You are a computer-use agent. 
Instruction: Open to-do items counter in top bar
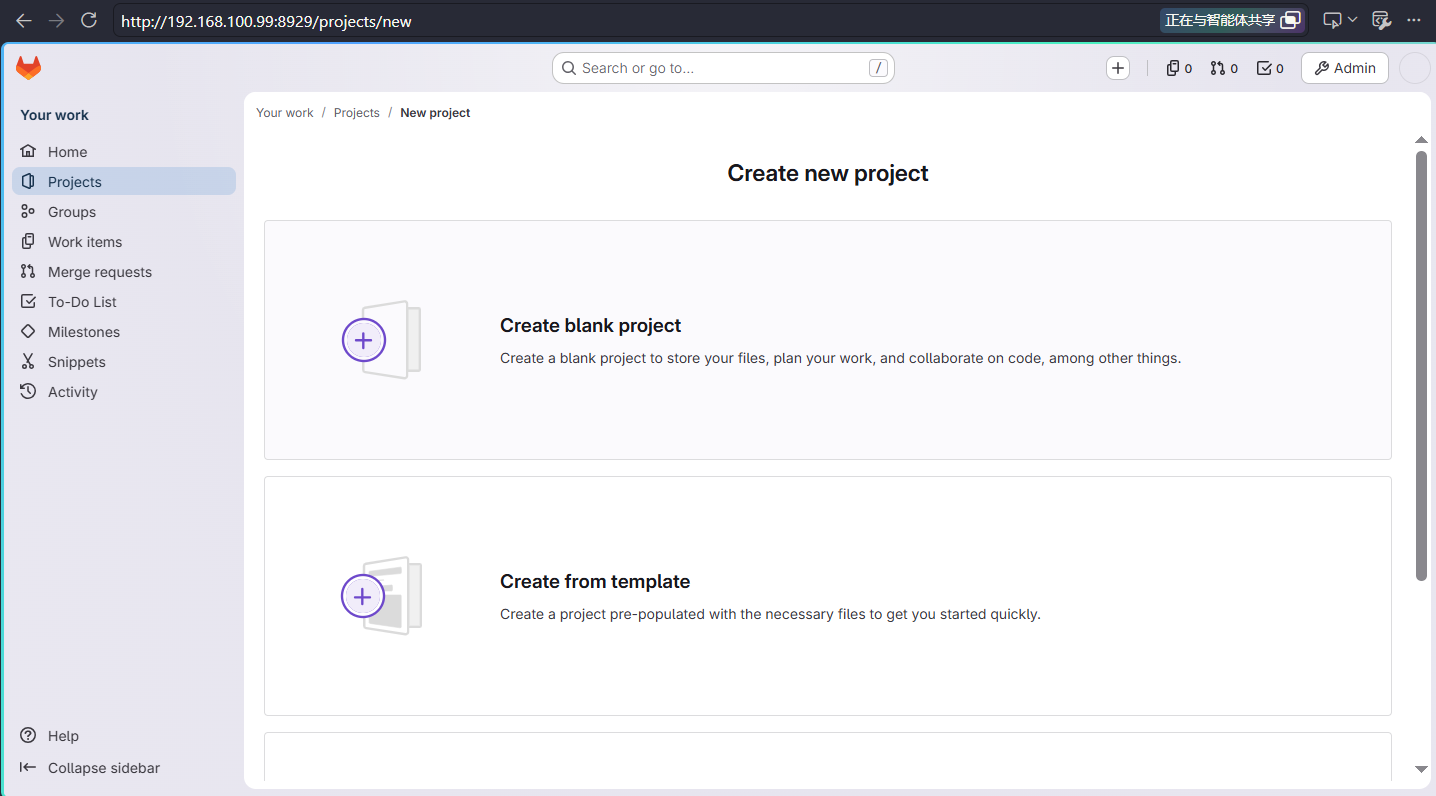pyautogui.click(x=1270, y=68)
